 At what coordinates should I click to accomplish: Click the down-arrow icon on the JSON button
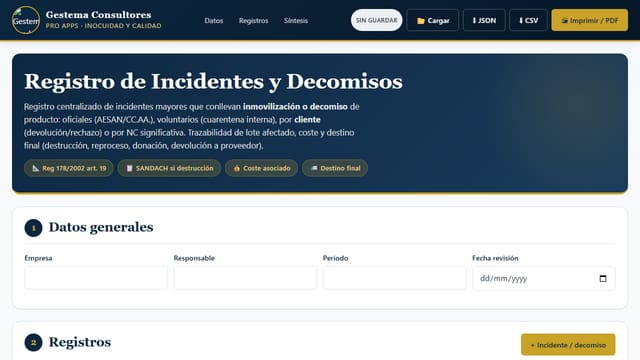click(x=474, y=20)
